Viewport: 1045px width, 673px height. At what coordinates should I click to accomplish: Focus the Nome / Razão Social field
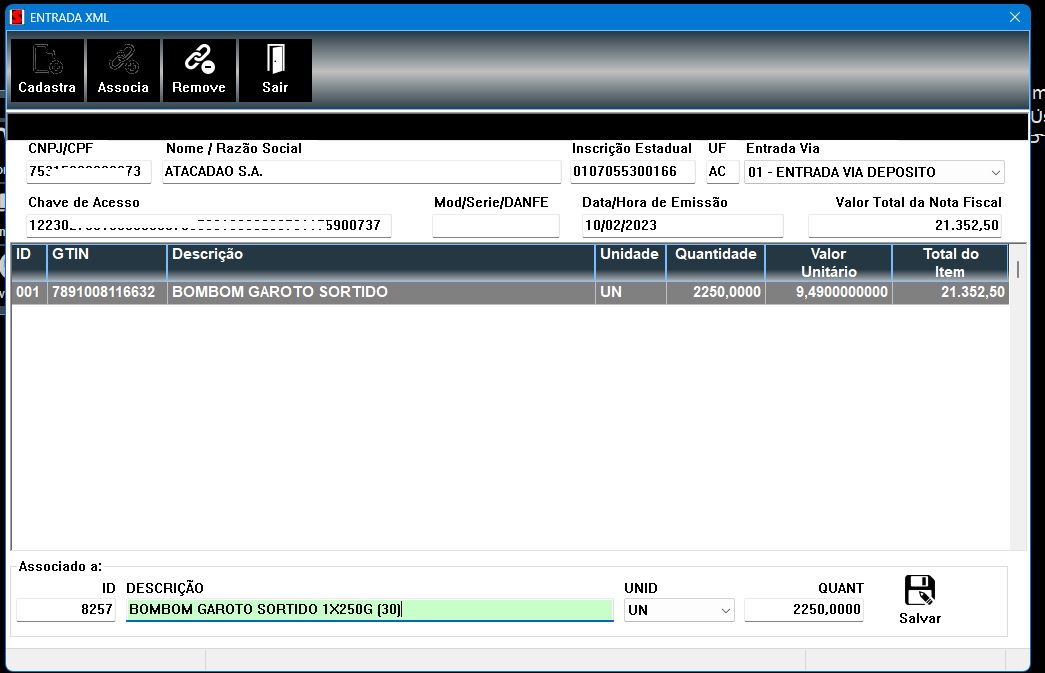[x=361, y=171]
